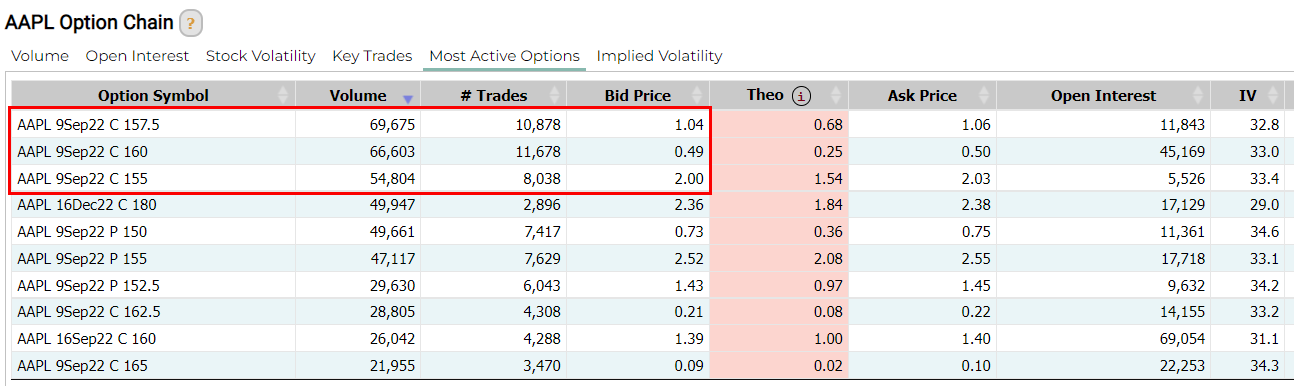Open the Implied Volatility tab
This screenshot has height=386, width=1294.
659,56
